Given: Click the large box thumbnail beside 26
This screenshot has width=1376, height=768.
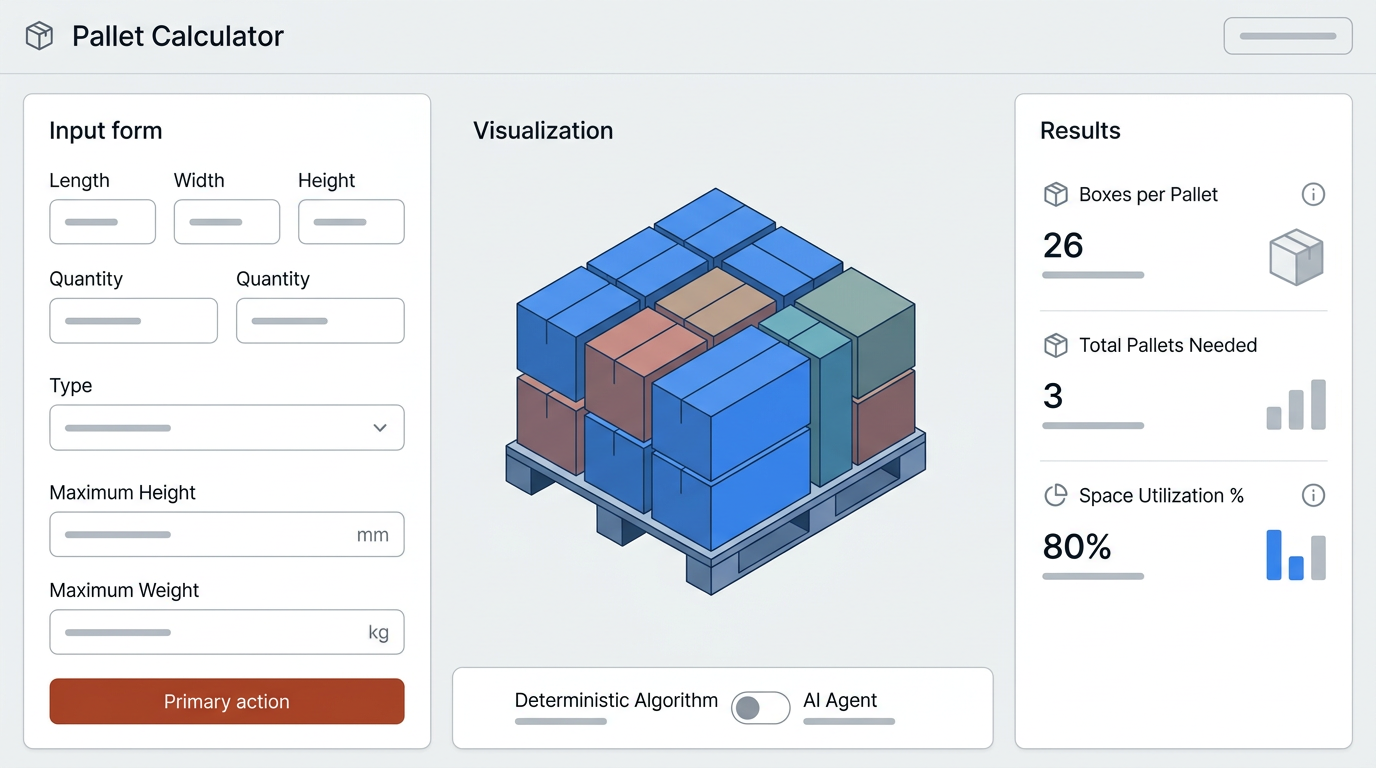Looking at the screenshot, I should pyautogui.click(x=1296, y=257).
